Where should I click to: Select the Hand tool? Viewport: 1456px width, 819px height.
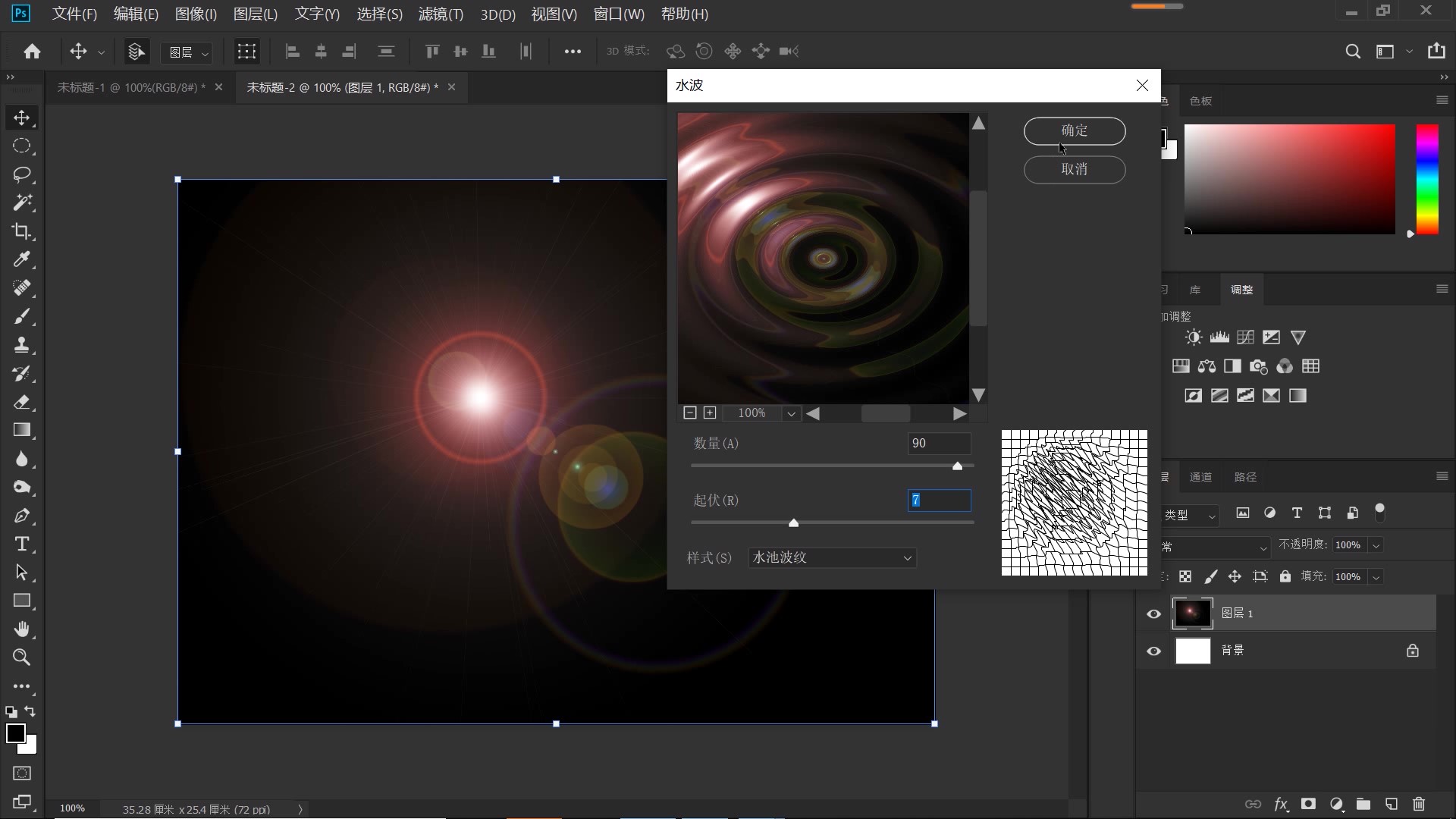21,629
